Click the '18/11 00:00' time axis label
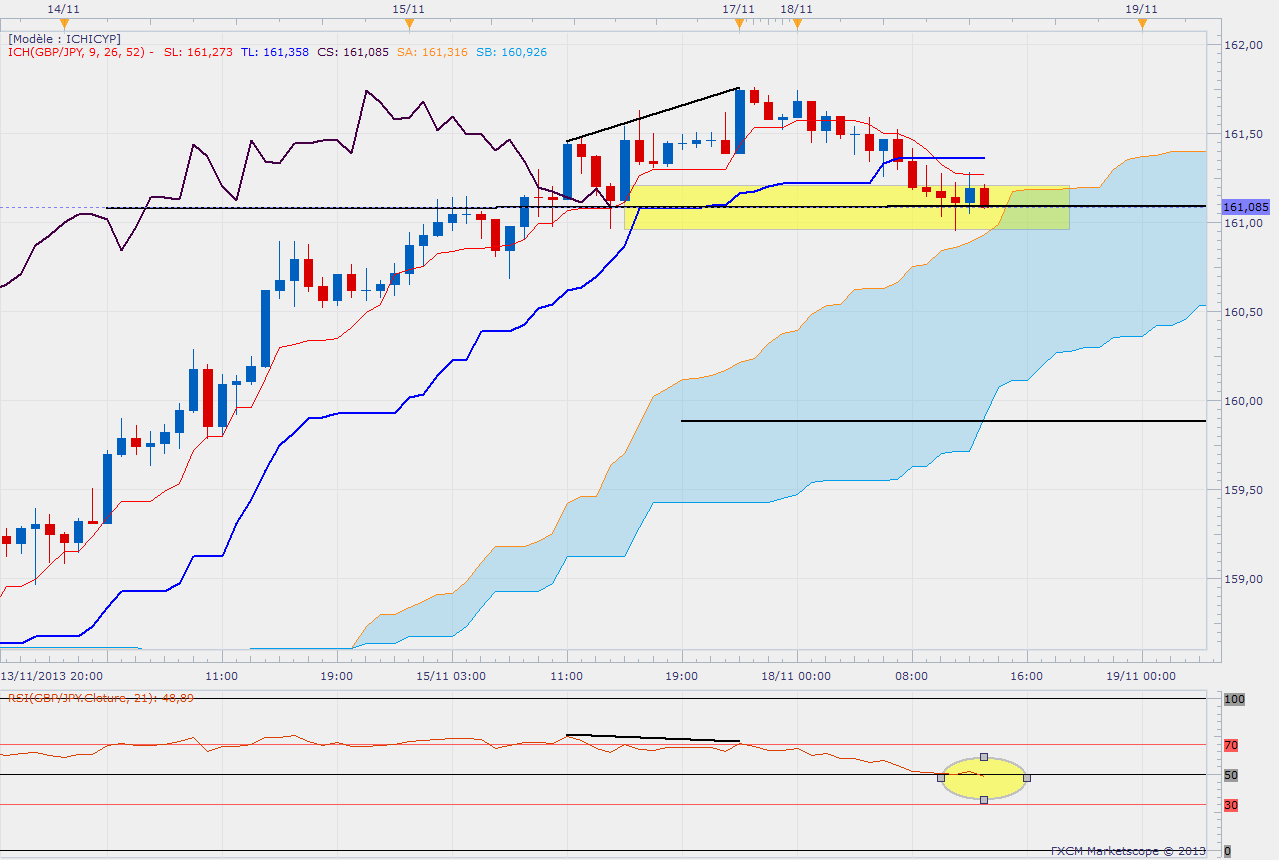Screen dimensions: 1279x860 (796, 676)
